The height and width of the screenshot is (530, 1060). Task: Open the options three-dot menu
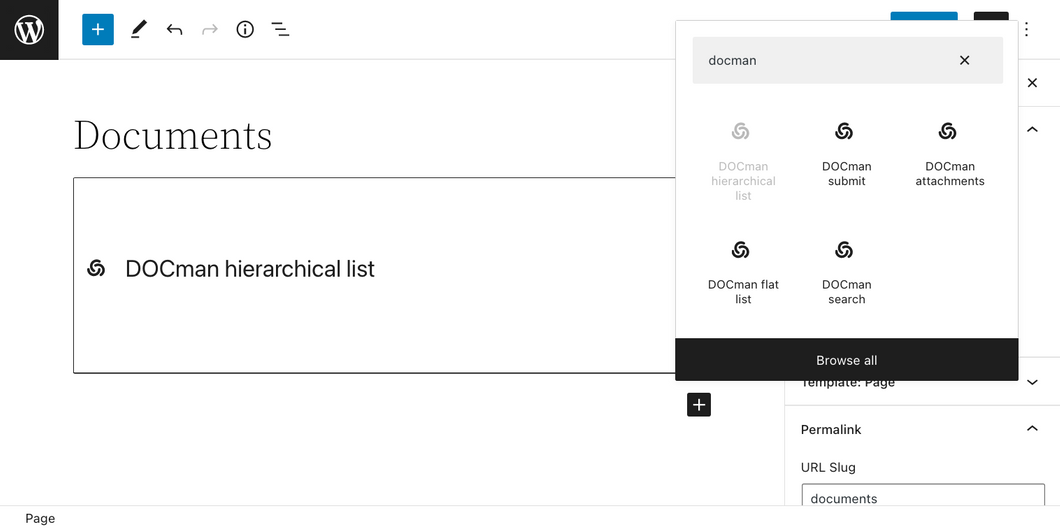click(x=1026, y=30)
